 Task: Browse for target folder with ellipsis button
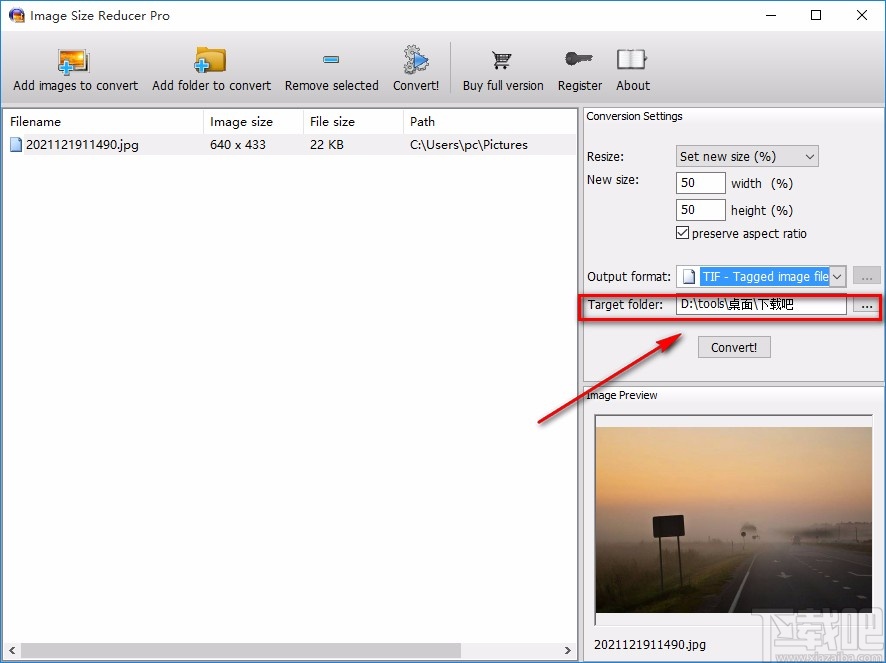866,305
